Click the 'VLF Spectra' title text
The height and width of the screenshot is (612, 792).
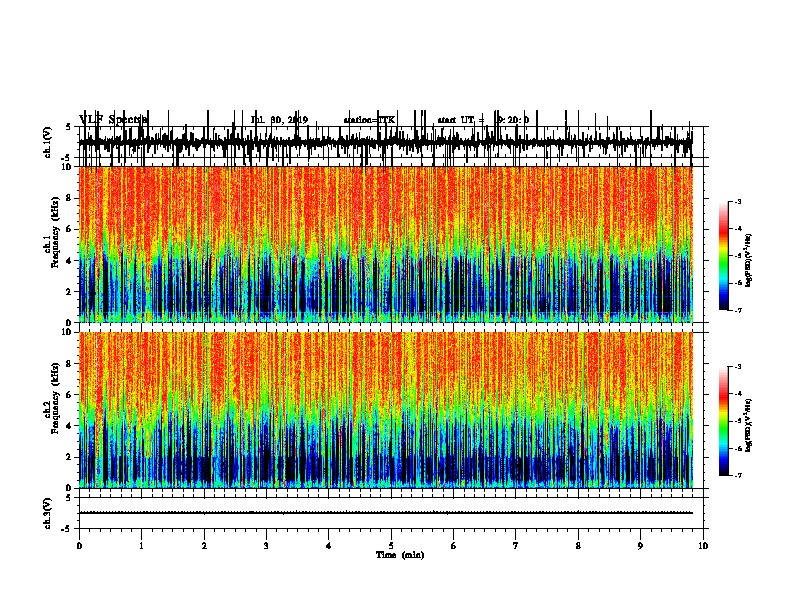point(114,119)
